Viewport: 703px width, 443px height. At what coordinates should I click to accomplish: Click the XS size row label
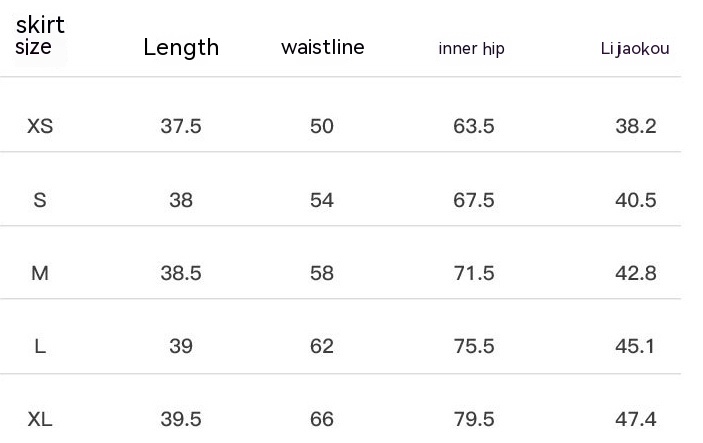(40, 126)
